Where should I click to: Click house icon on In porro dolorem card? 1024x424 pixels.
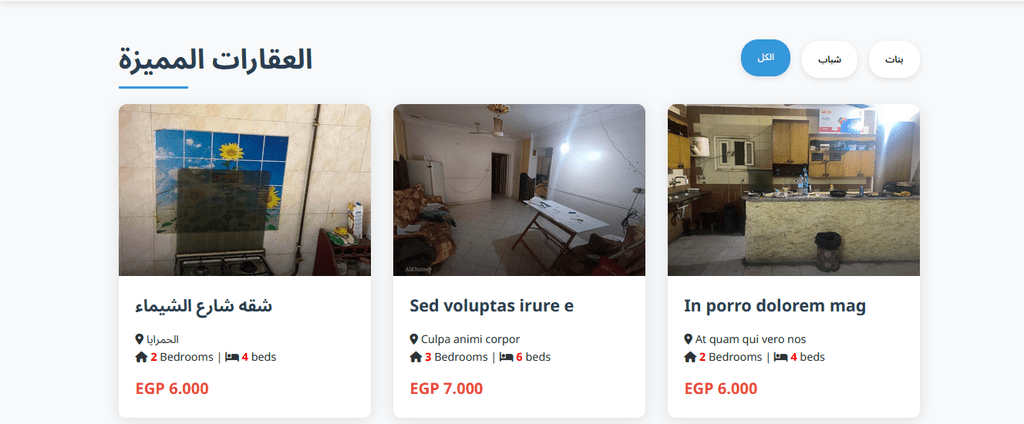pos(690,357)
